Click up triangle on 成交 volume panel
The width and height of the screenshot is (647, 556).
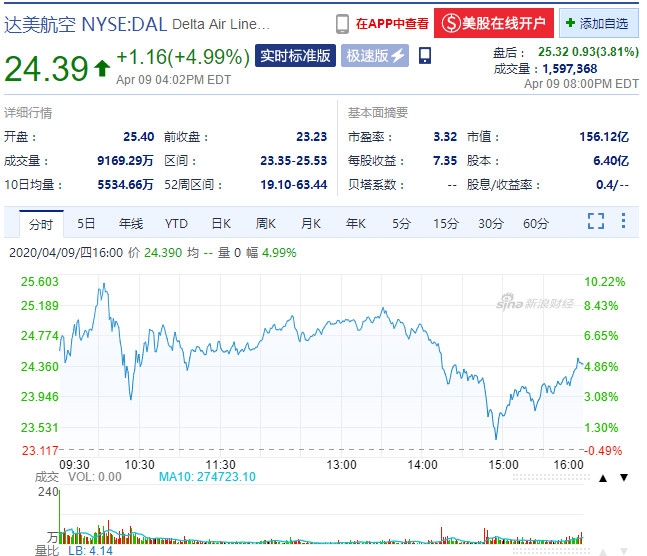tap(601, 479)
